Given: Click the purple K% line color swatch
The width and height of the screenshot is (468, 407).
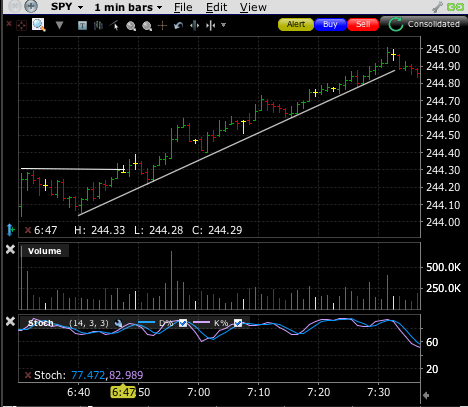Looking at the screenshot, I should pos(202,322).
